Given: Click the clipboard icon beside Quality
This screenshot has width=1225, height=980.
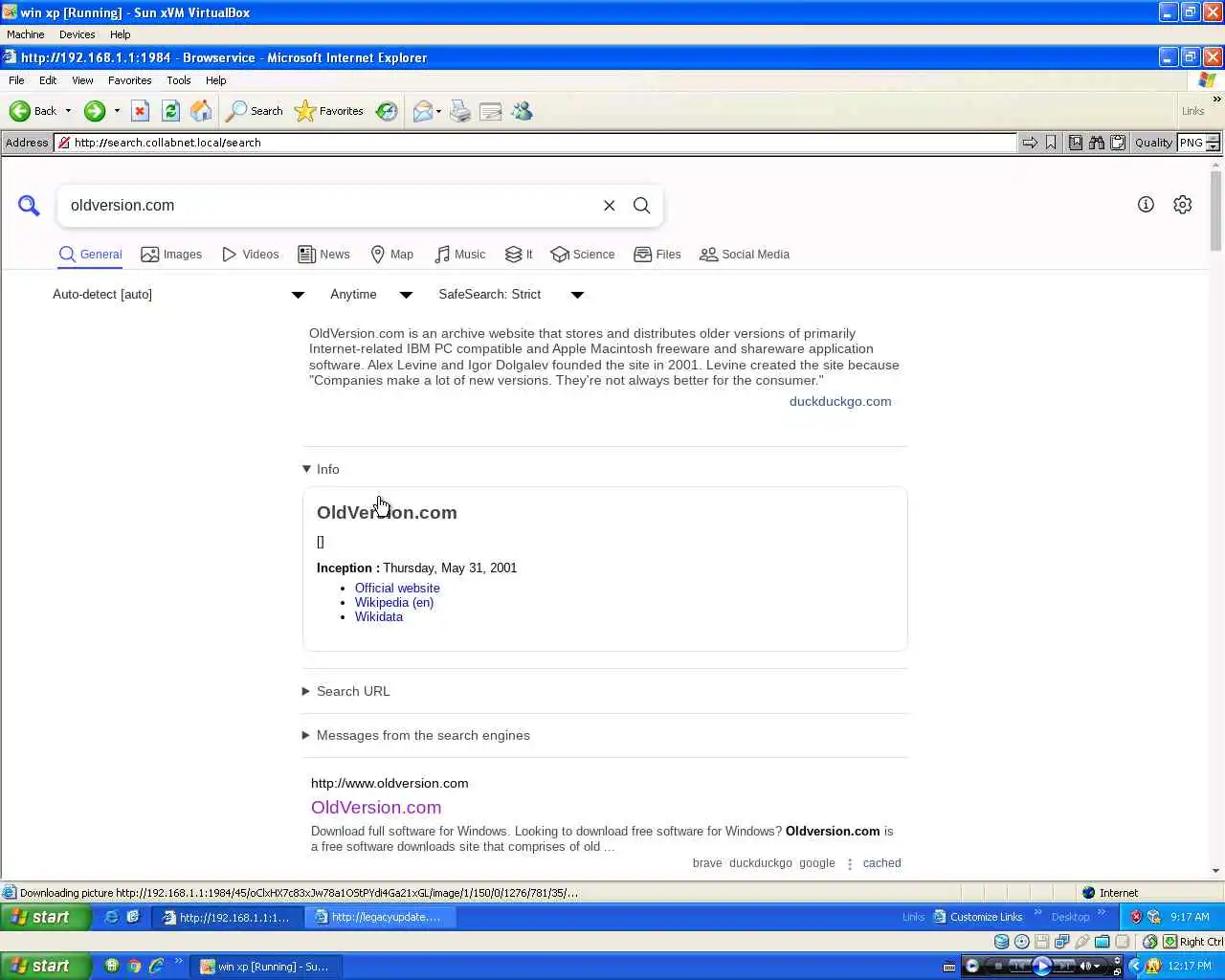Looking at the screenshot, I should click(1117, 143).
